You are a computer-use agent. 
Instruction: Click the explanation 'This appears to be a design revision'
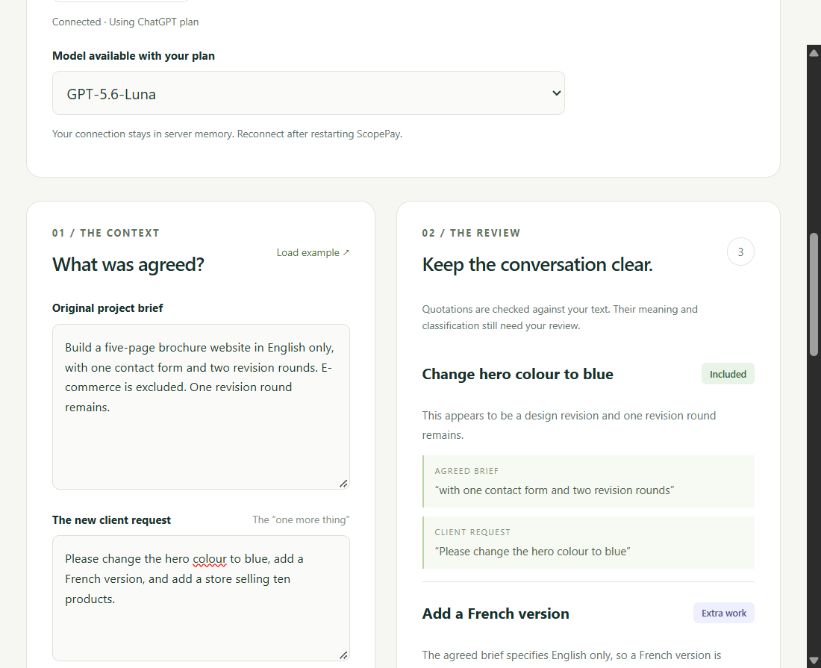click(569, 425)
